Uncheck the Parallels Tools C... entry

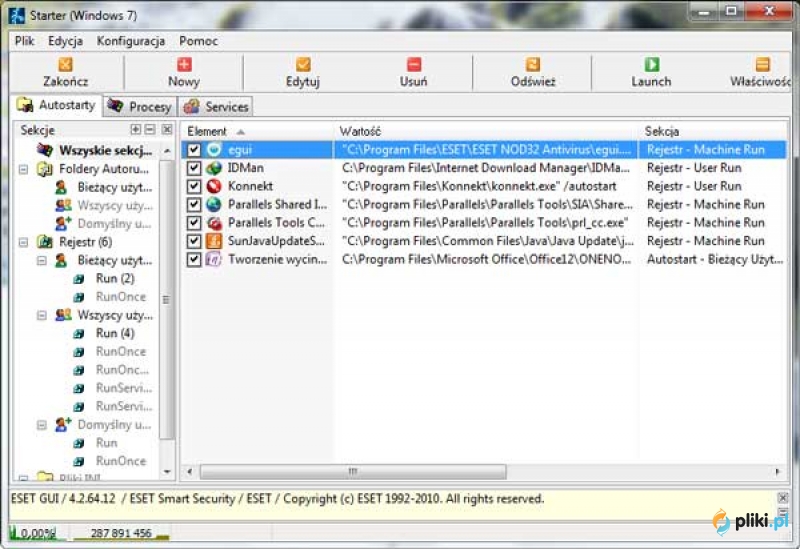coord(194,223)
